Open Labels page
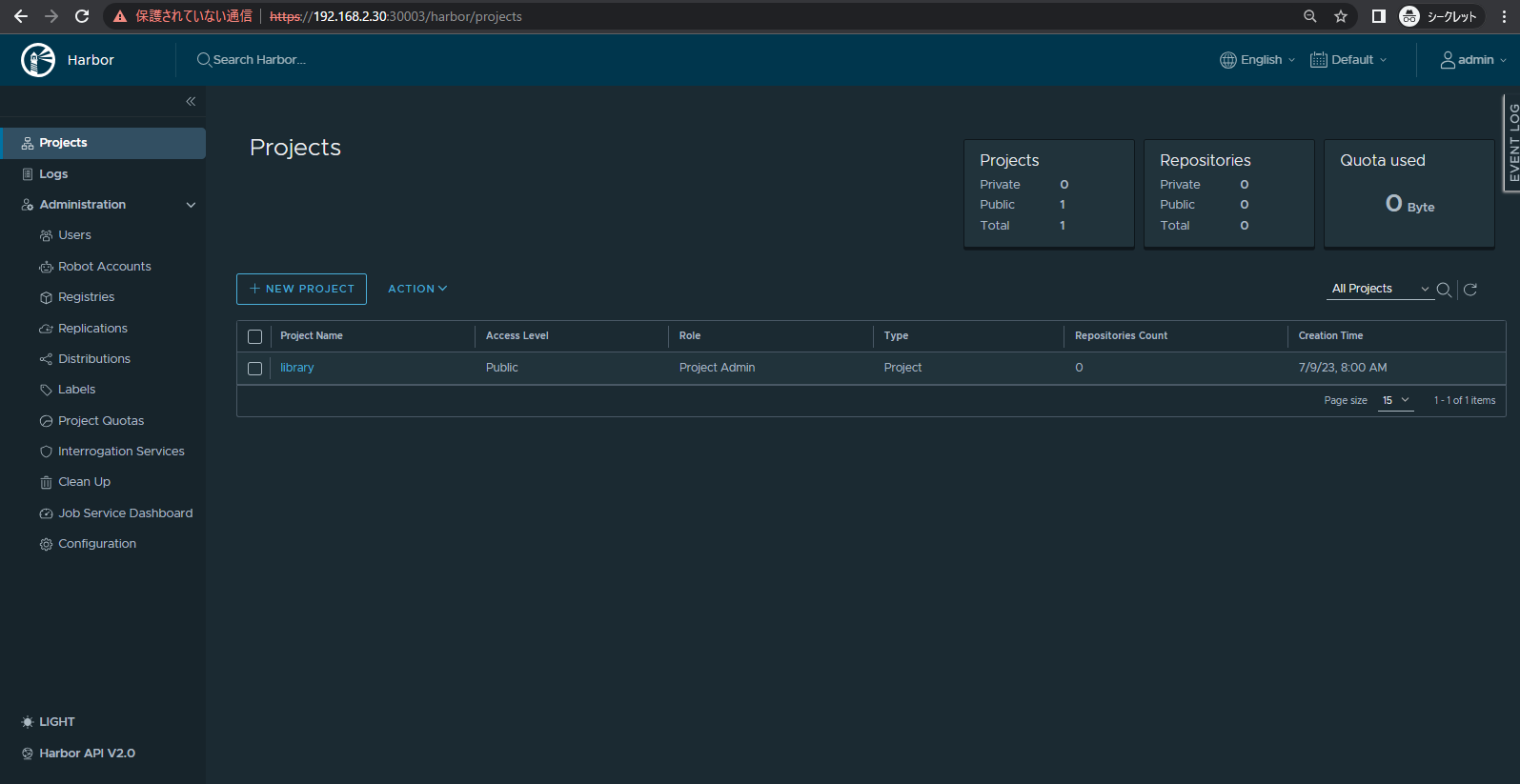The height and width of the screenshot is (784, 1520). click(76, 390)
